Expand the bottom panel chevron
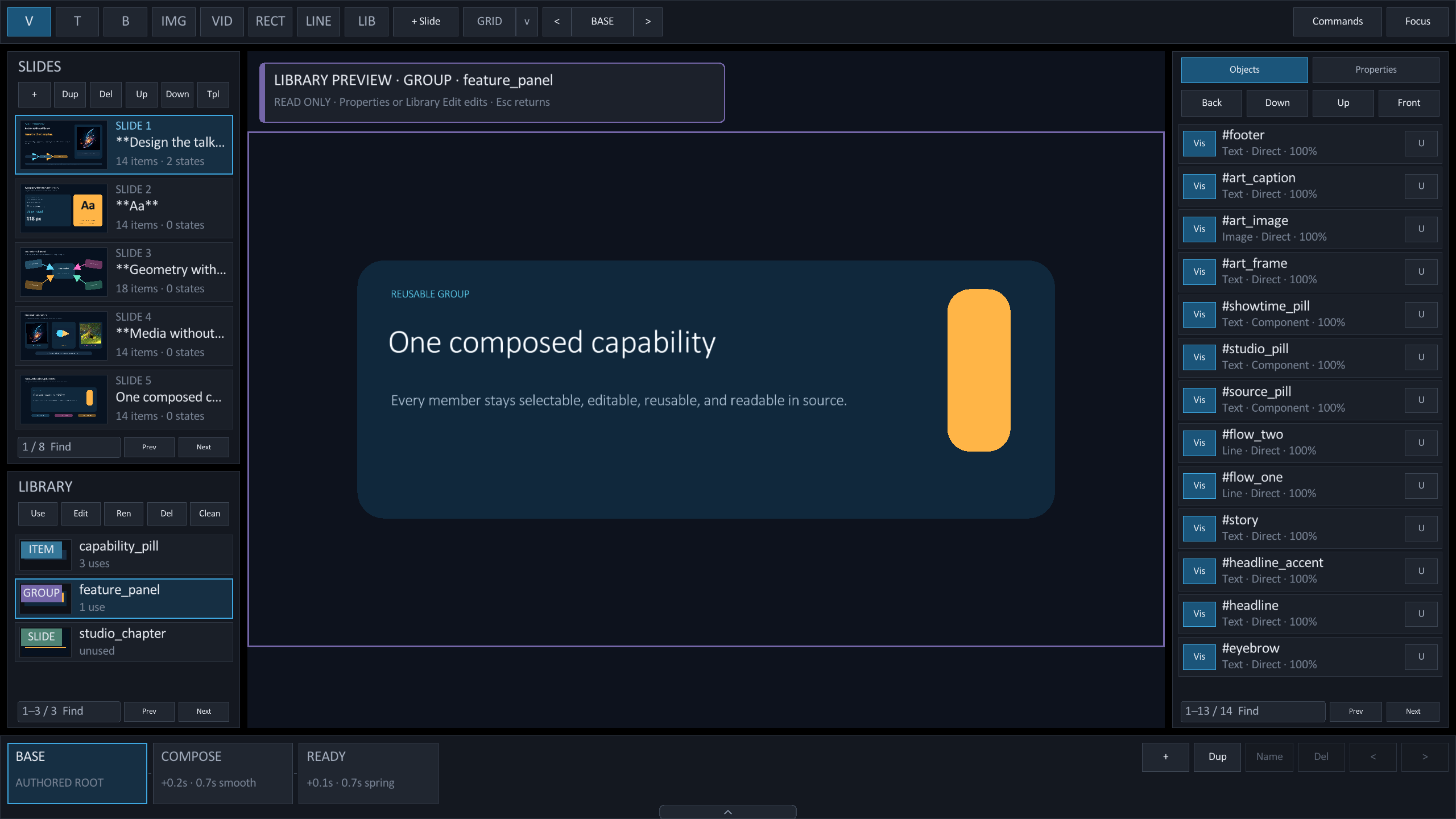The height and width of the screenshot is (819, 1456). (728, 812)
